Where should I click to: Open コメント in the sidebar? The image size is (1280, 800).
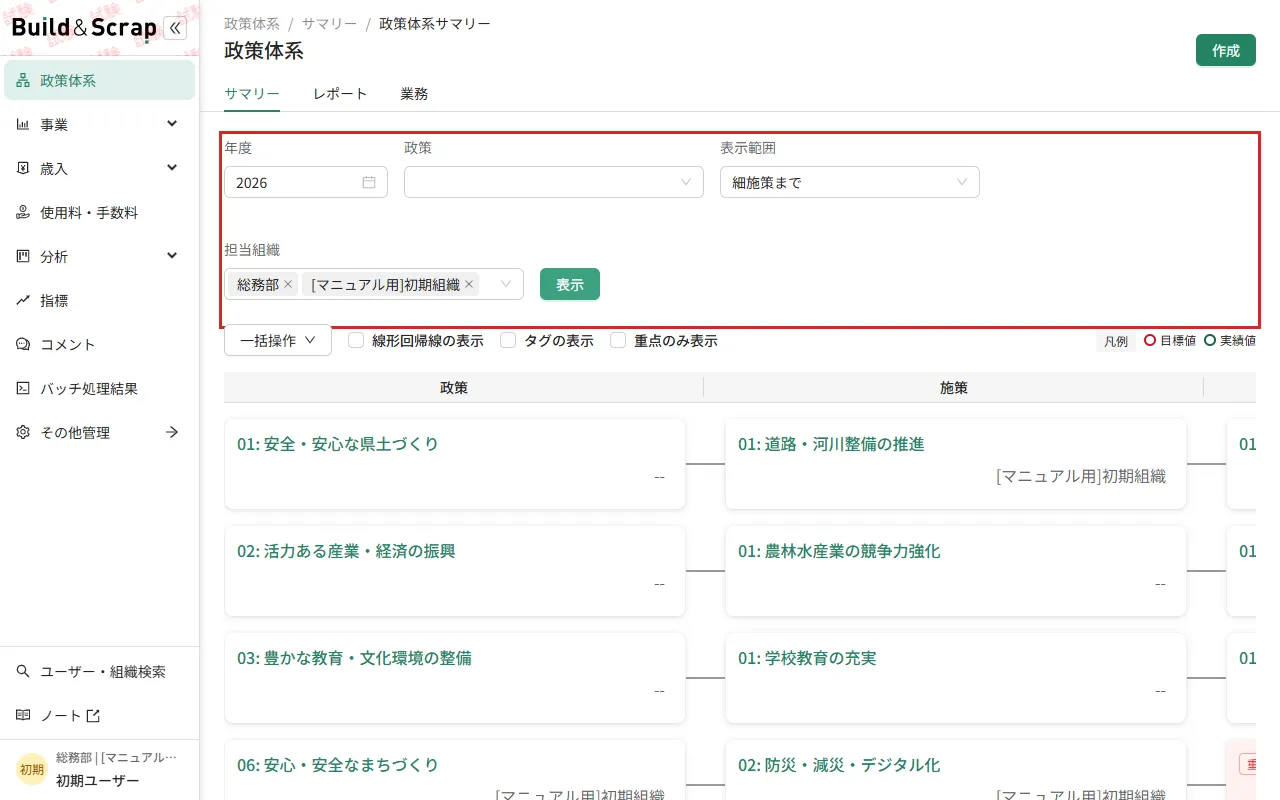100,345
